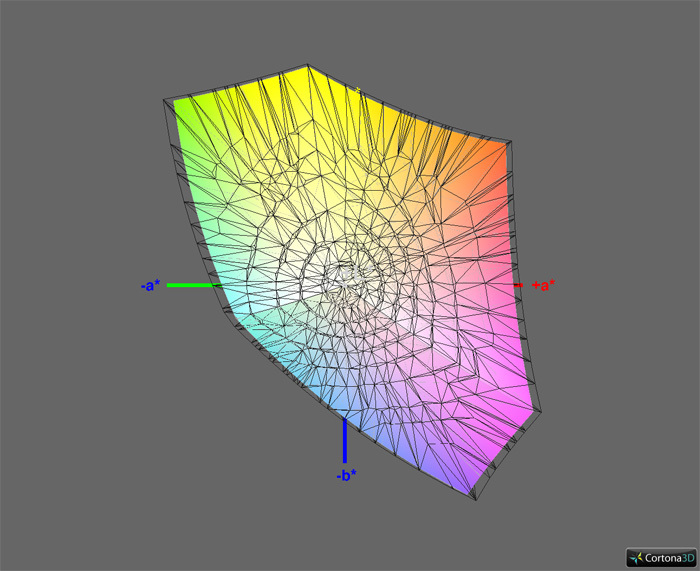Click the green -a* axis line
Viewport: 700px width, 571px height.
(x=195, y=285)
